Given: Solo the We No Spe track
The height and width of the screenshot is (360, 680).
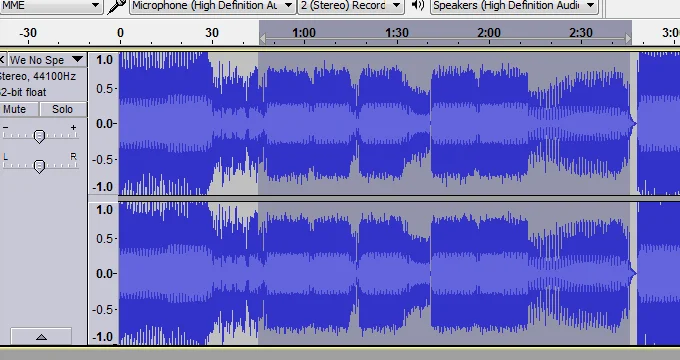Looking at the screenshot, I should tap(62, 109).
